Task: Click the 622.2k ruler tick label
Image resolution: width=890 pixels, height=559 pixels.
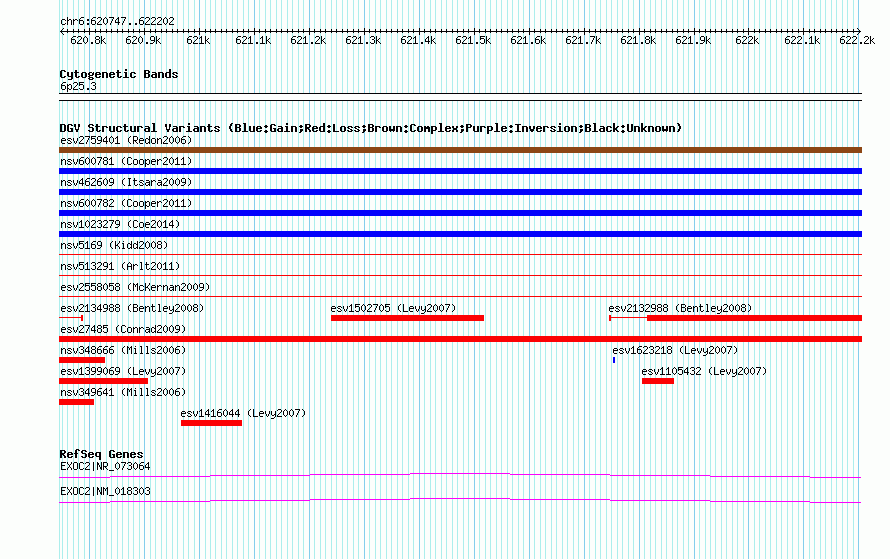Action: [x=857, y=40]
